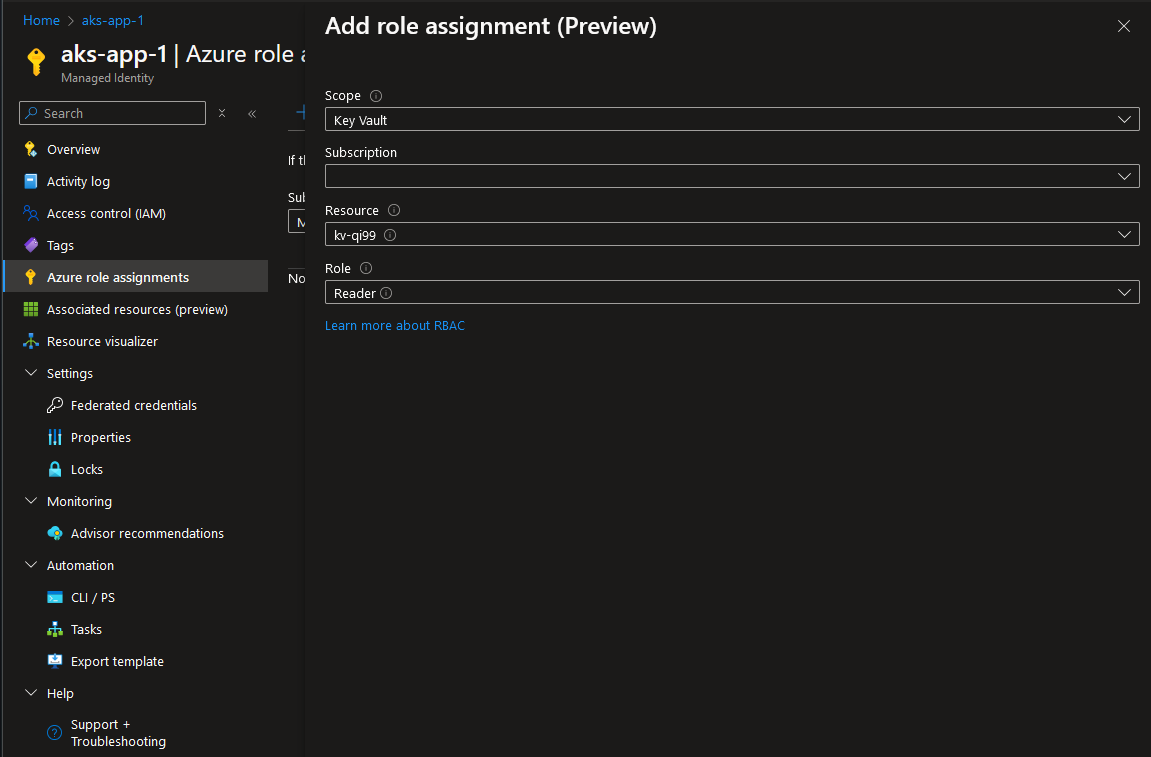
Task: Open Access control (IAM)
Action: 109,213
